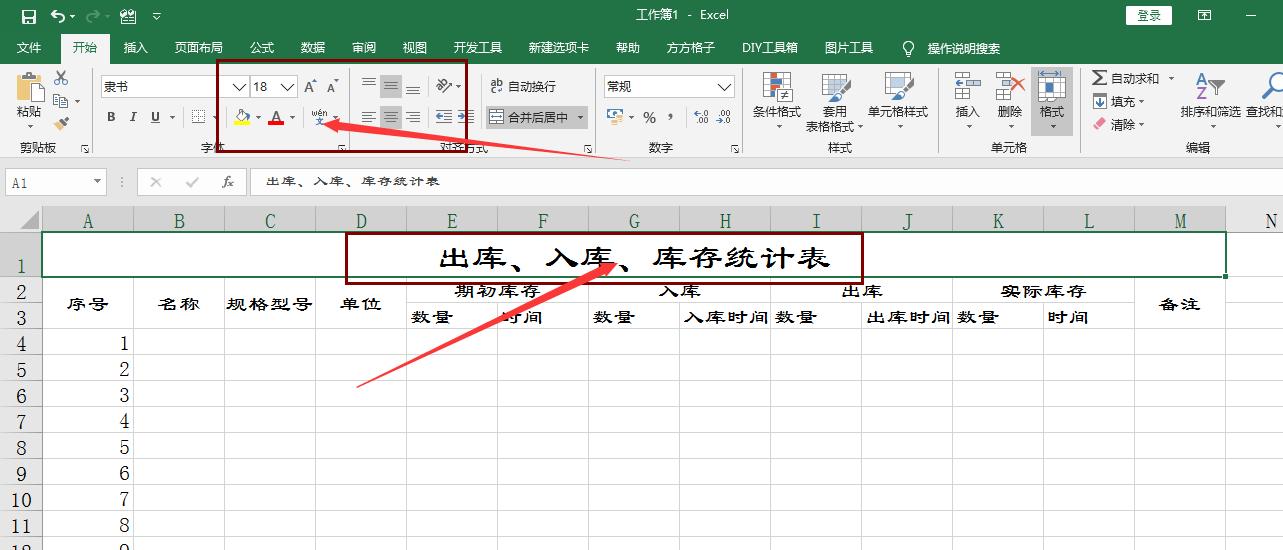Switch to the 页面布局 tab

(x=198, y=47)
